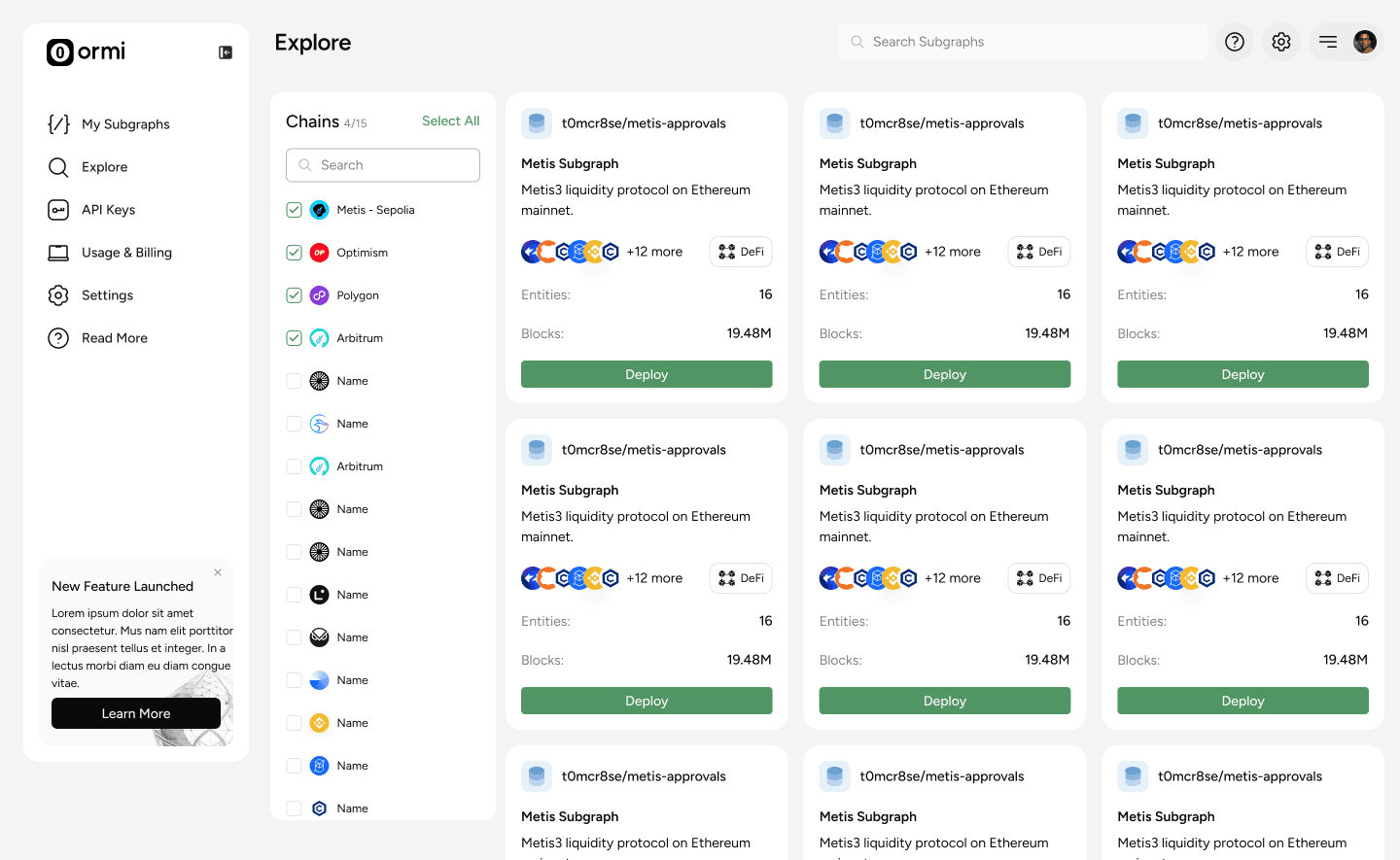This screenshot has width=1400, height=860.
Task: Click Select All chains
Action: point(451,121)
